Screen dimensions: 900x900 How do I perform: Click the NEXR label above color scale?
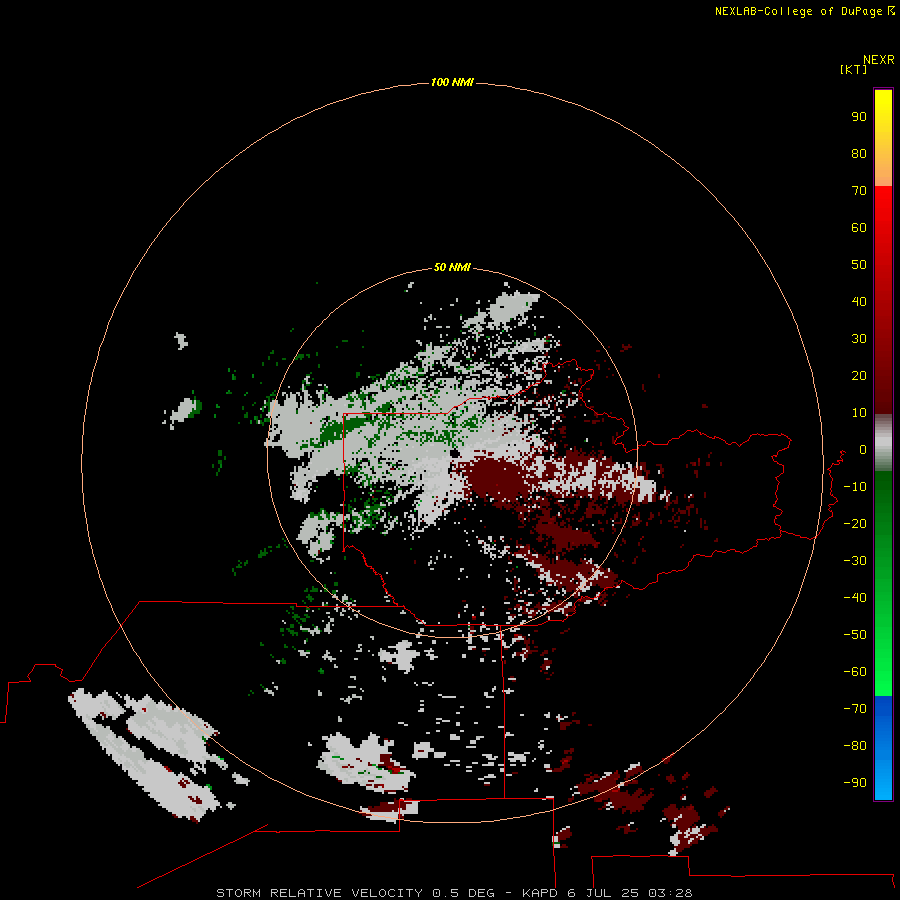coord(879,60)
